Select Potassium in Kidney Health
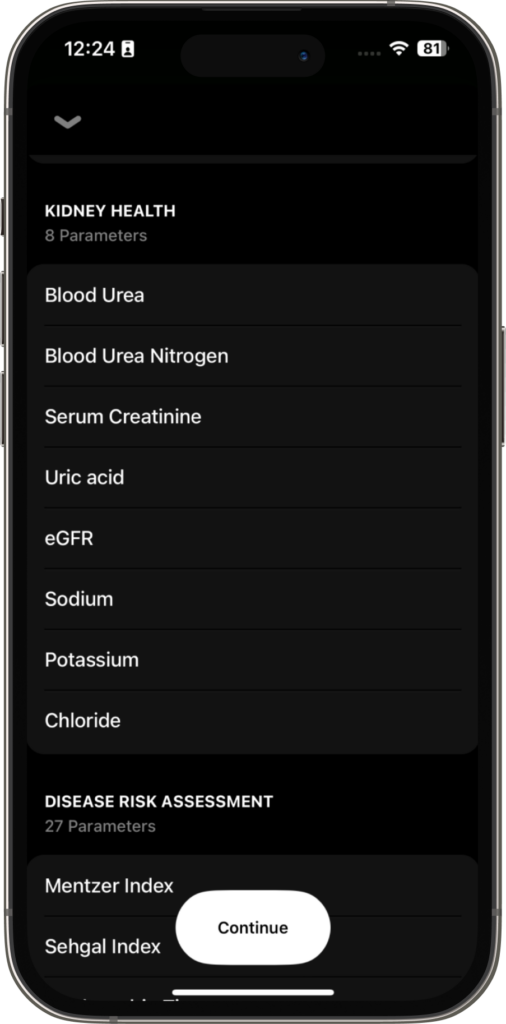The image size is (506, 1024). [x=253, y=660]
